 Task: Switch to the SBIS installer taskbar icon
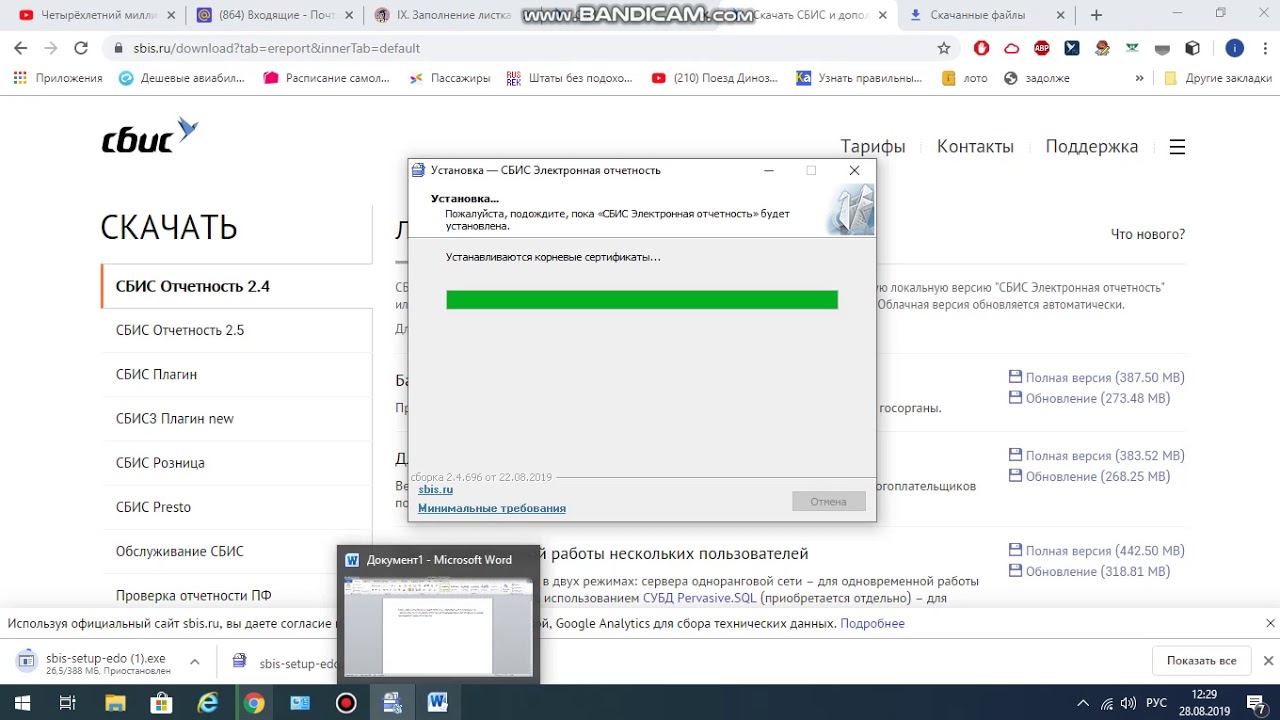[x=392, y=703]
